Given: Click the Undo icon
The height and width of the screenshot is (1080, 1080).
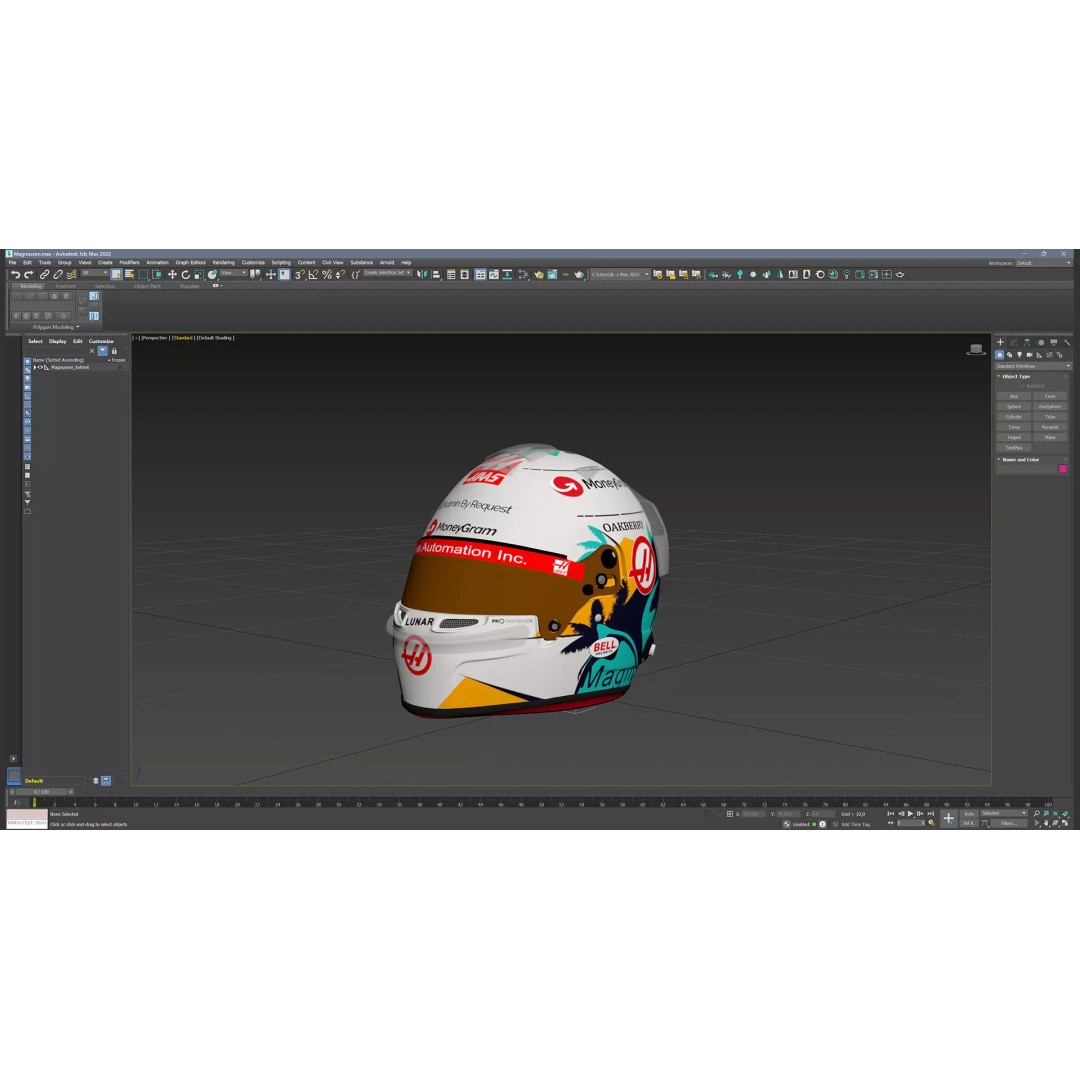Looking at the screenshot, I should 15,272.
